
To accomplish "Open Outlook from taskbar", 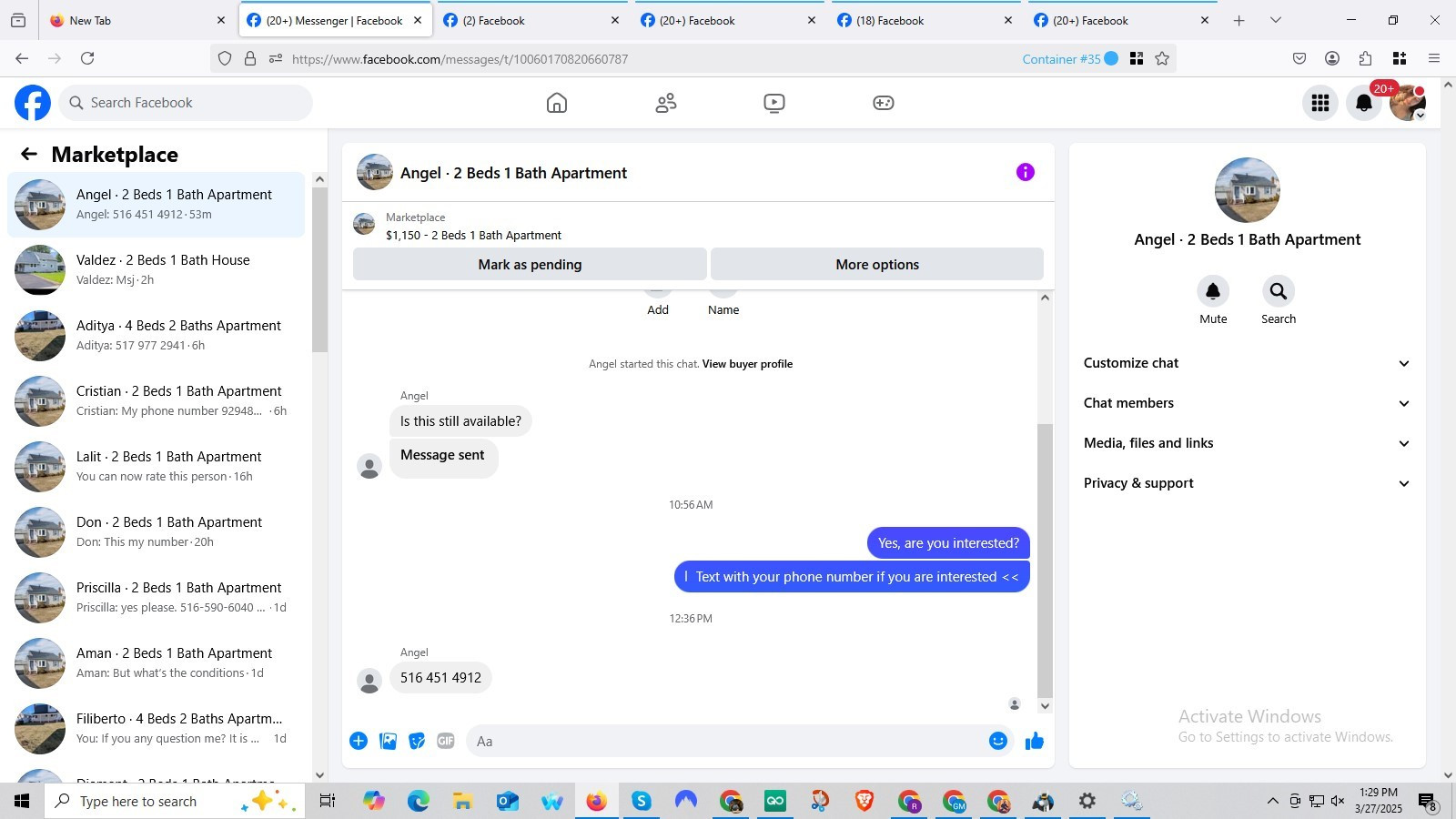I will 507,801.
